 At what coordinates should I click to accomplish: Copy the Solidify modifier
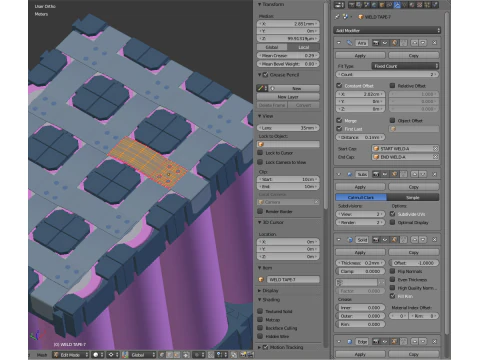pyautogui.click(x=414, y=252)
